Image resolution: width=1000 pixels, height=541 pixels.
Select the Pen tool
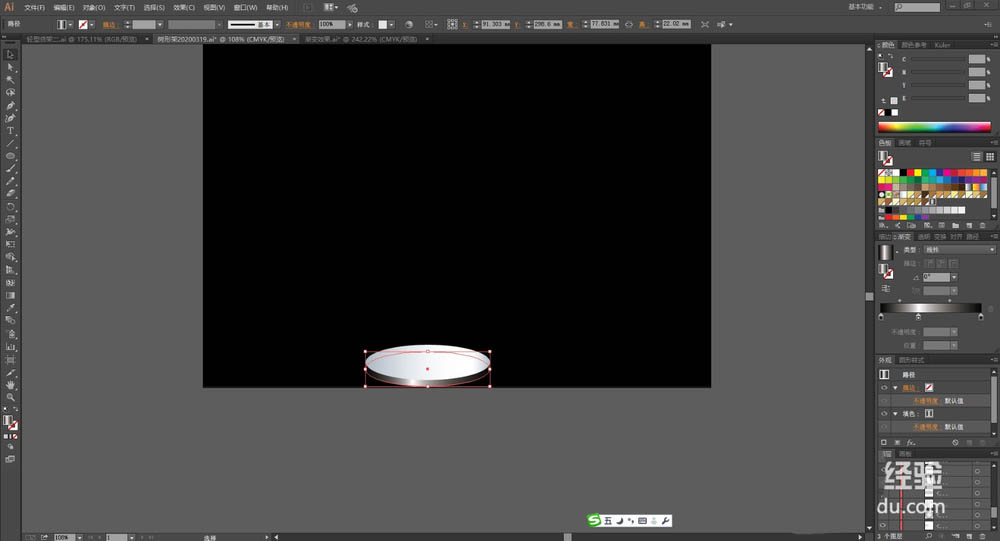10,106
